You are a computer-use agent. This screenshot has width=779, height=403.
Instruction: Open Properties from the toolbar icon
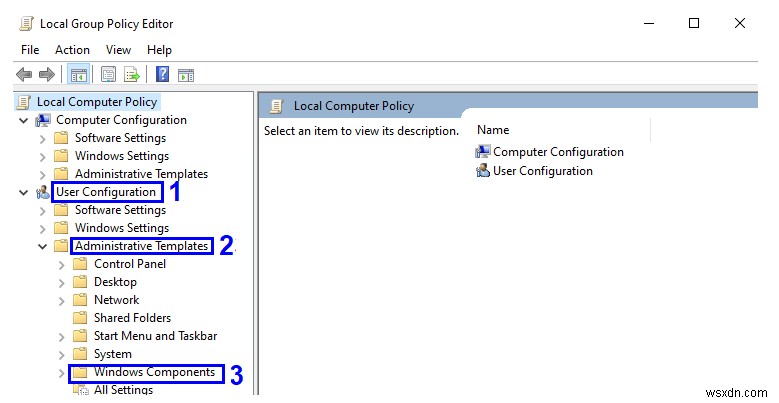(107, 75)
